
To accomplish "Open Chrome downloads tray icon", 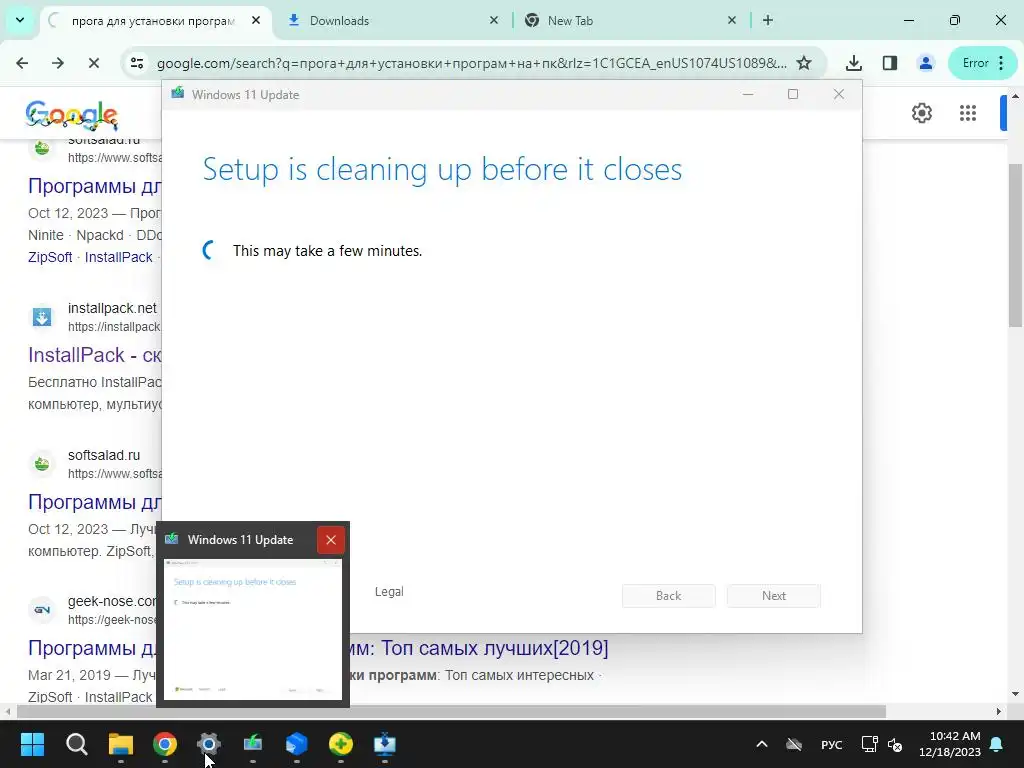I will point(854,63).
